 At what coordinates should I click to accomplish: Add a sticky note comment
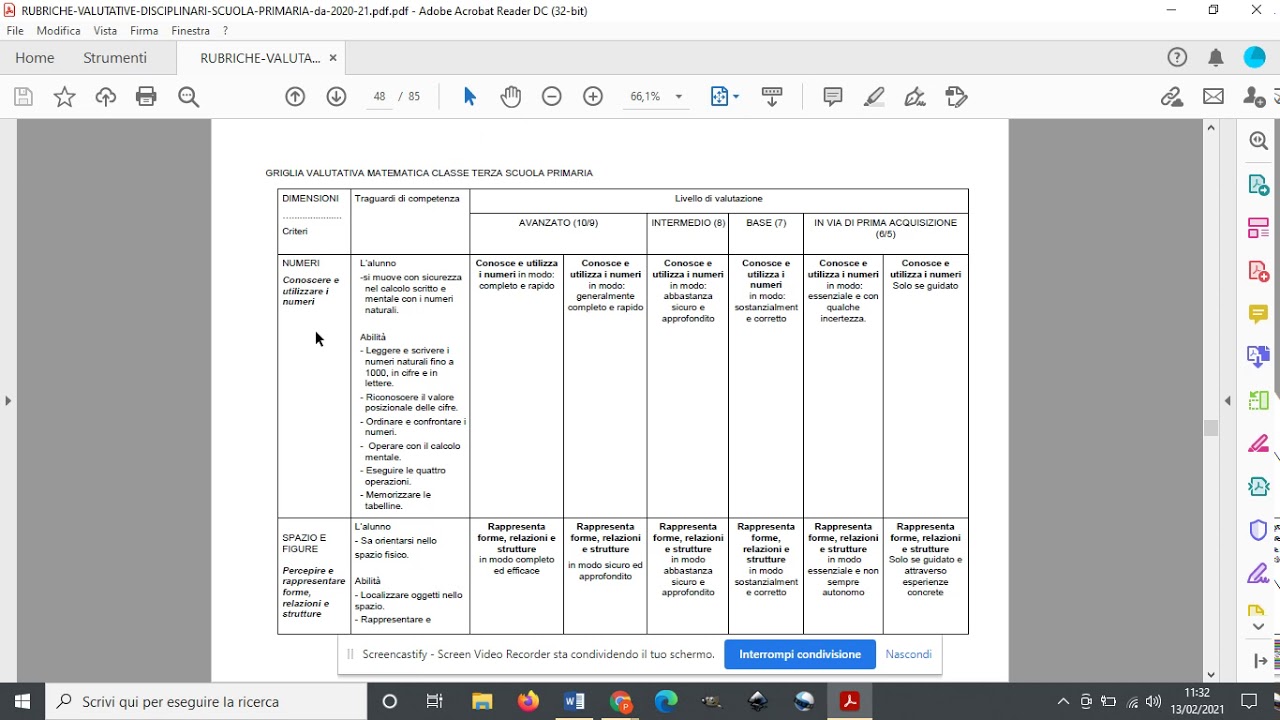click(x=833, y=97)
